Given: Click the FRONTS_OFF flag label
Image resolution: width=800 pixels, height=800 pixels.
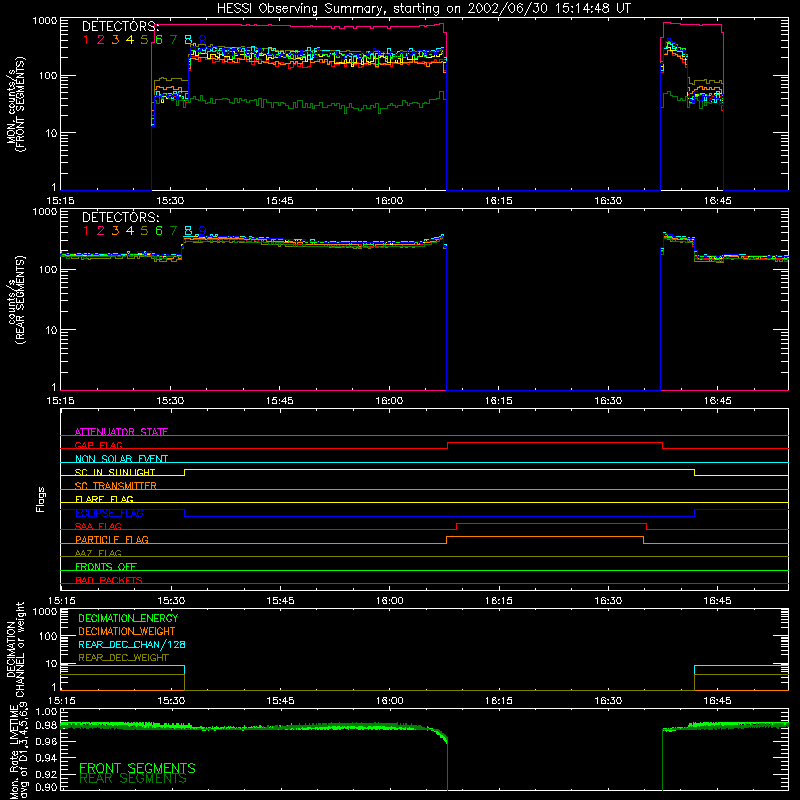Looking at the screenshot, I should (106, 566).
